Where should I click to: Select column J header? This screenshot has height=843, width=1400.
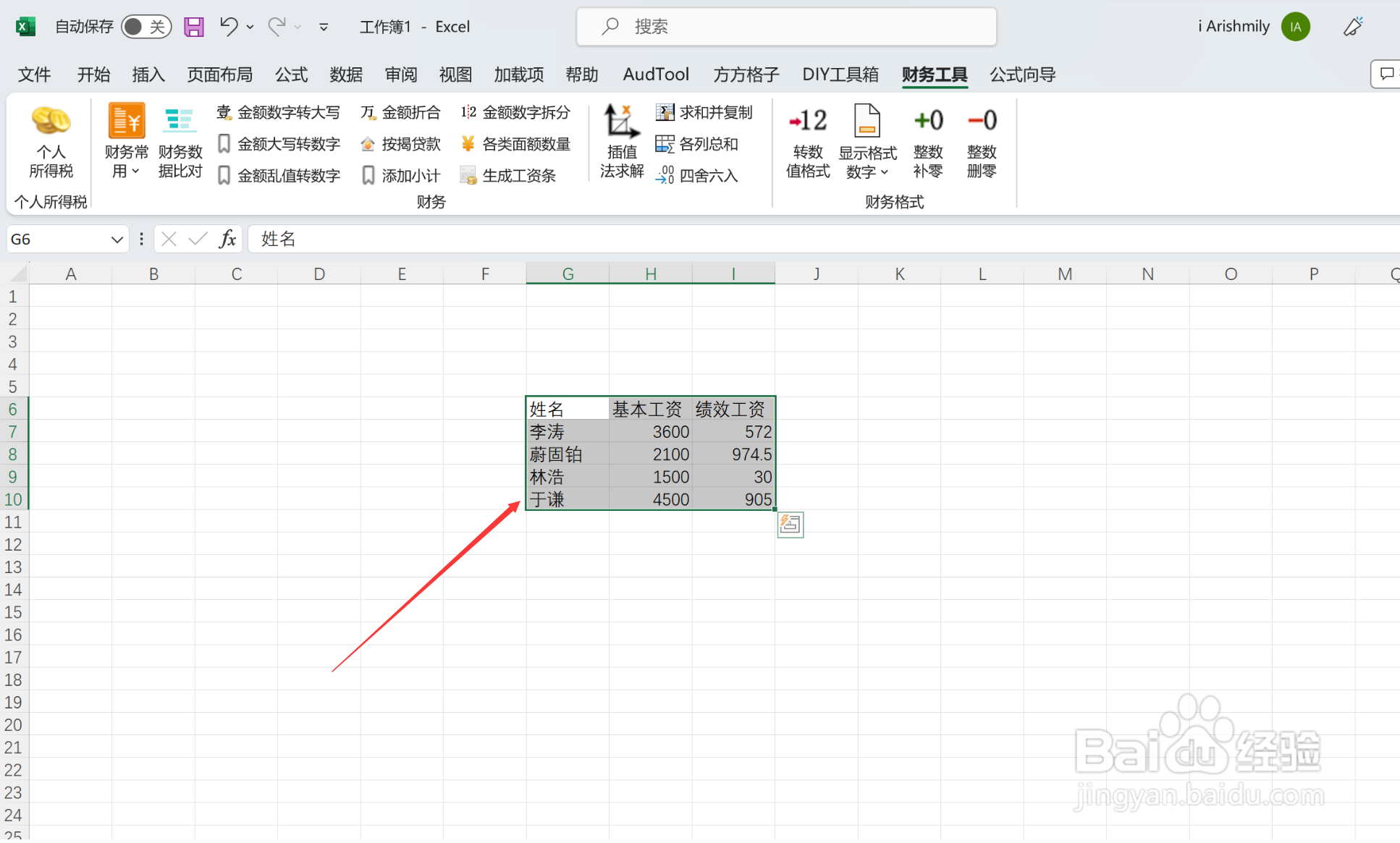816,274
